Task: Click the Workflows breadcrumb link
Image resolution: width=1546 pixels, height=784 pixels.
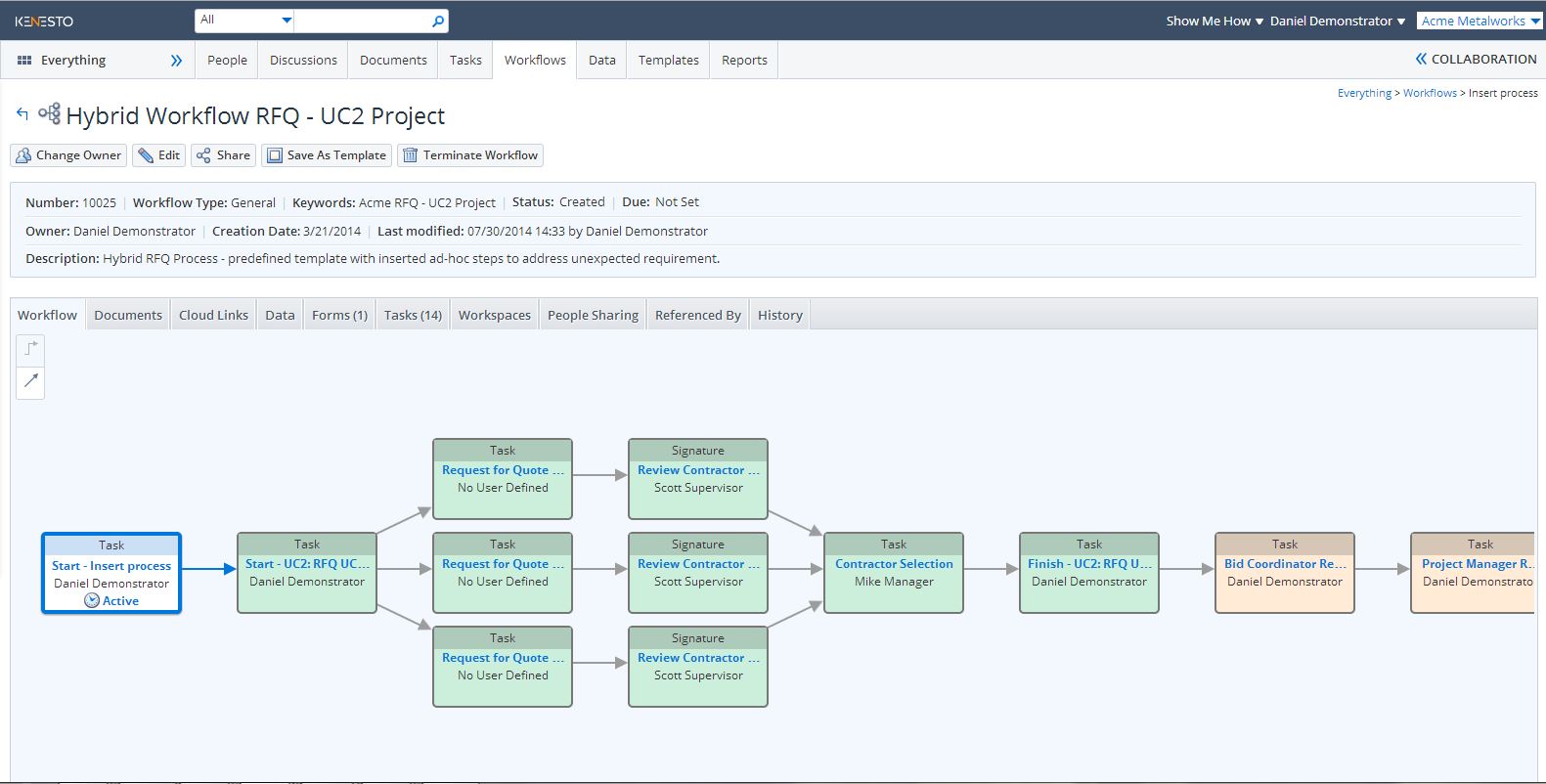Action: click(x=1430, y=93)
